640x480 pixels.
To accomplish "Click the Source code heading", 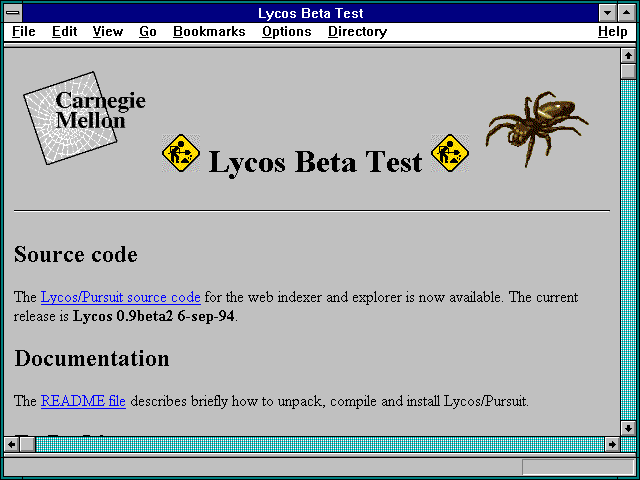I will tap(76, 254).
